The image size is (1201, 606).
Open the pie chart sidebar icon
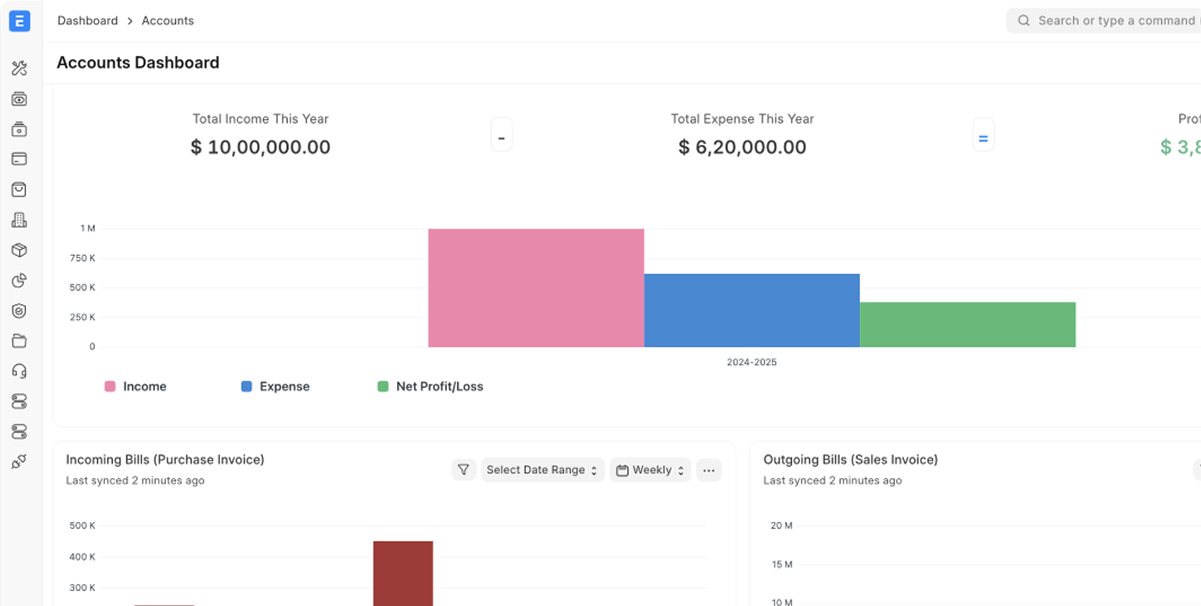[x=19, y=281]
